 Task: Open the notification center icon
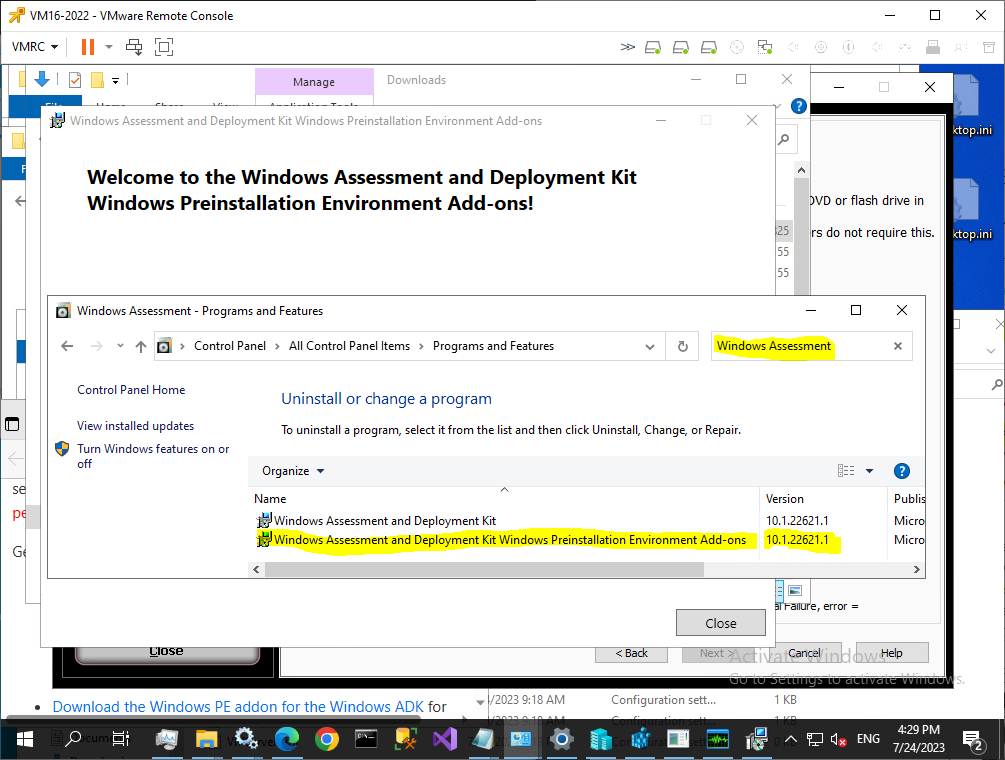pos(974,741)
